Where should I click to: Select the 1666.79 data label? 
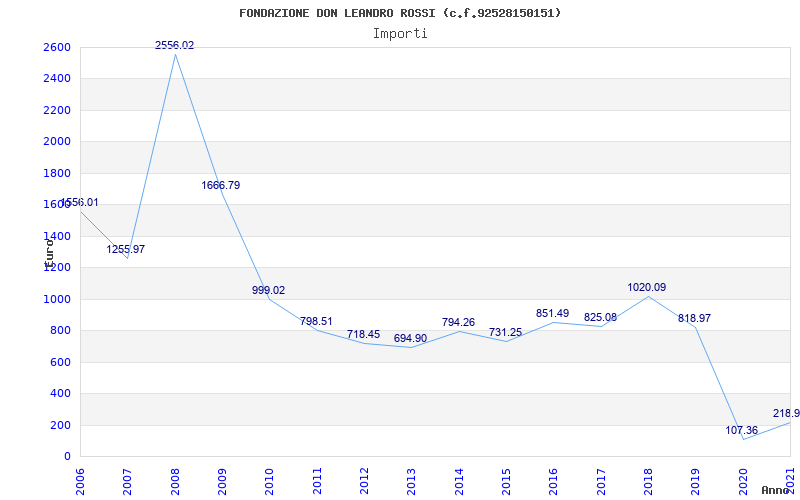pyautogui.click(x=220, y=185)
